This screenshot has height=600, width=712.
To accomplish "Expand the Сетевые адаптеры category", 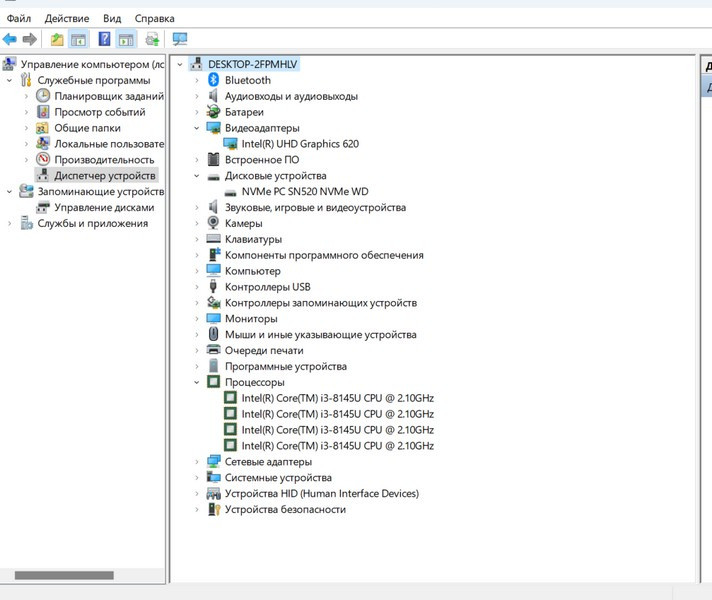I will (x=197, y=462).
